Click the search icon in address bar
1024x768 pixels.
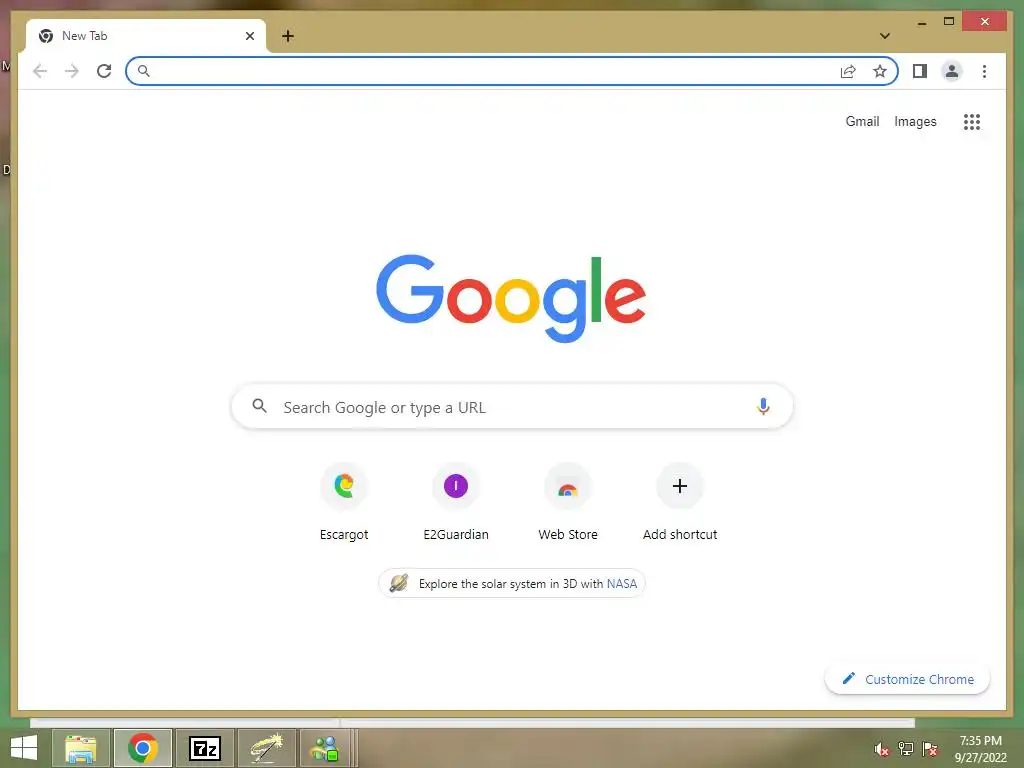pos(144,71)
